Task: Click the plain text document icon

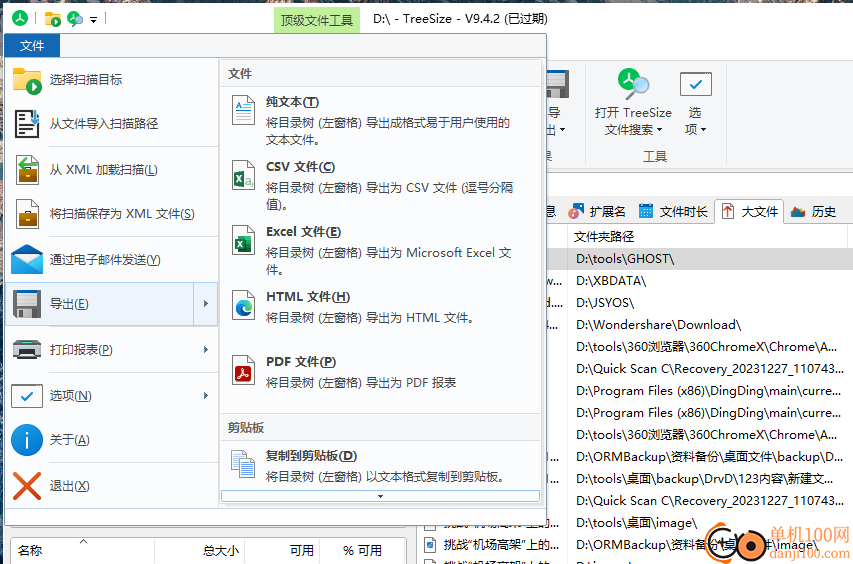Action: 243,110
